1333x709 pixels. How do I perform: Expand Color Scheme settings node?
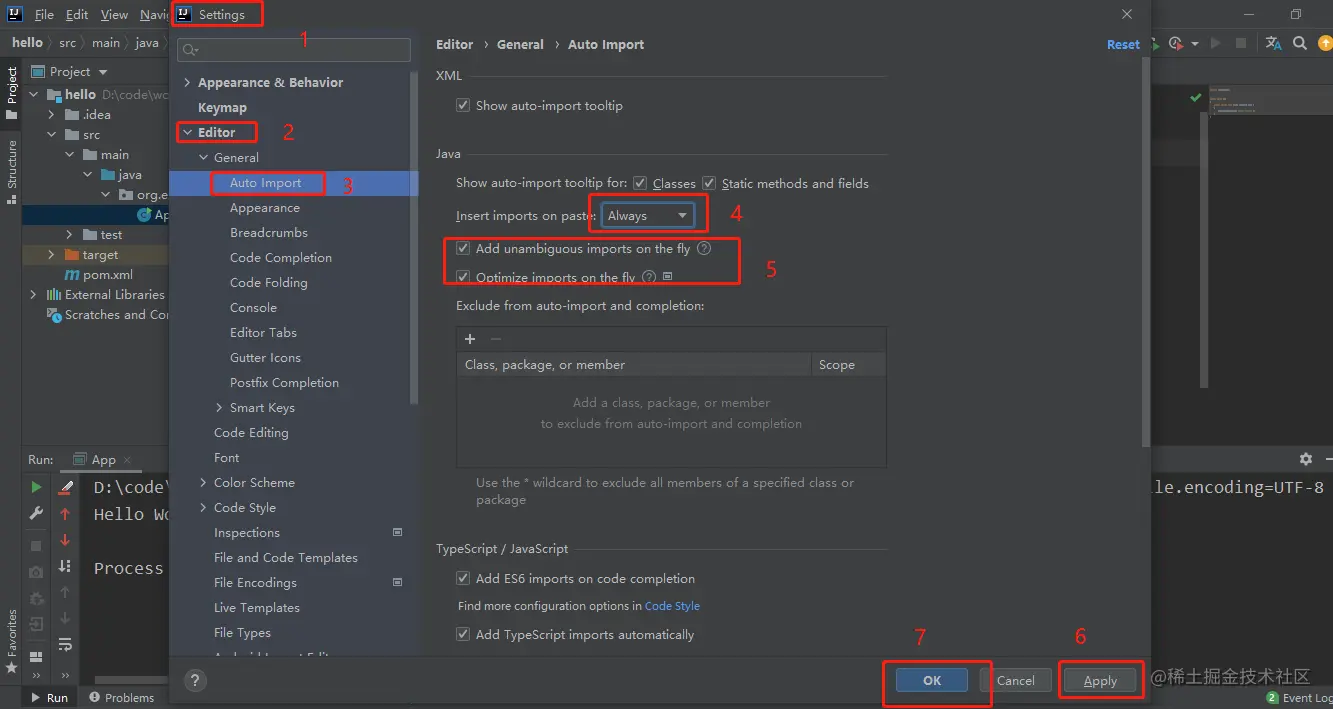tap(203, 483)
